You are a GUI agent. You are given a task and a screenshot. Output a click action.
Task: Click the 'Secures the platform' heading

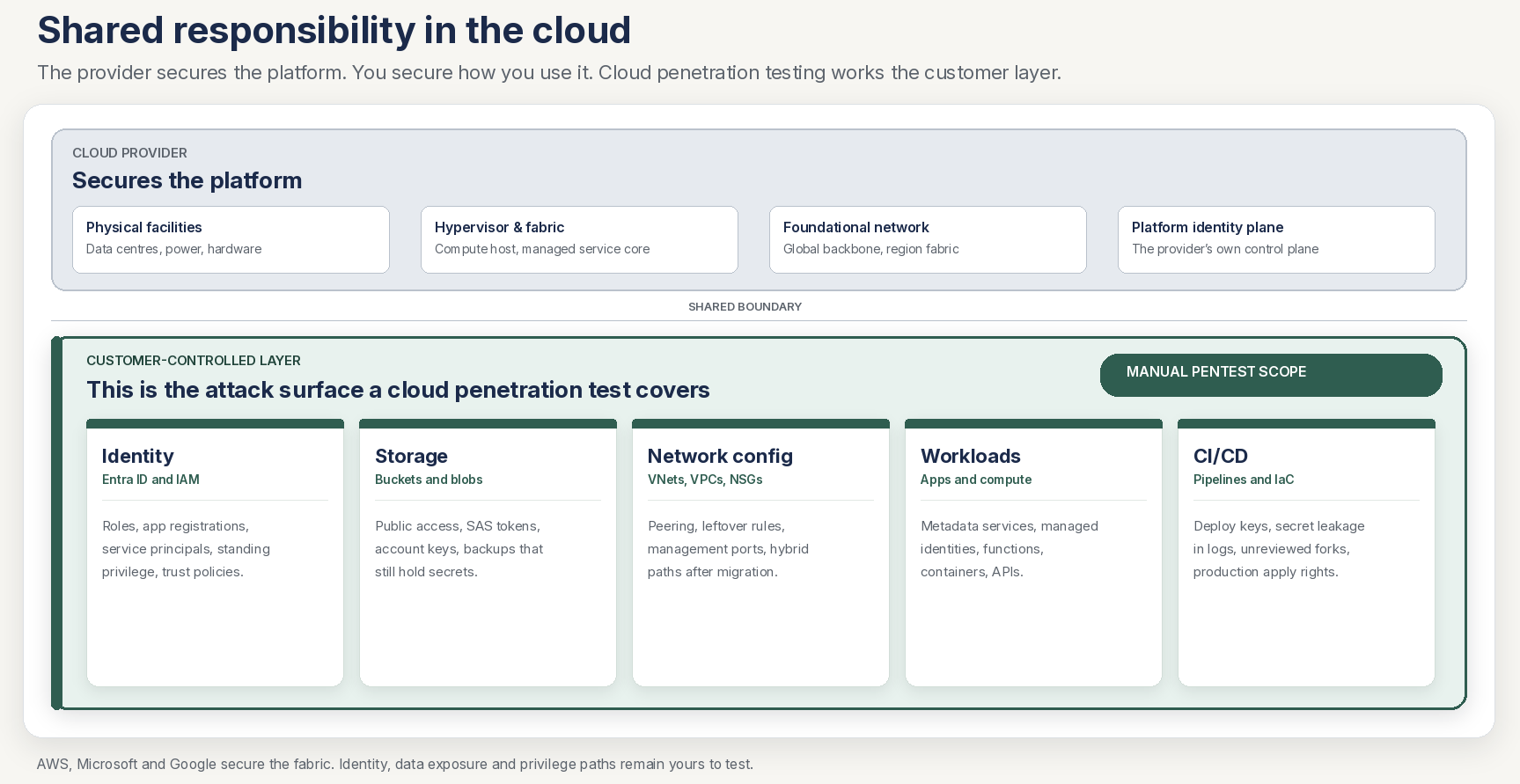pos(187,180)
